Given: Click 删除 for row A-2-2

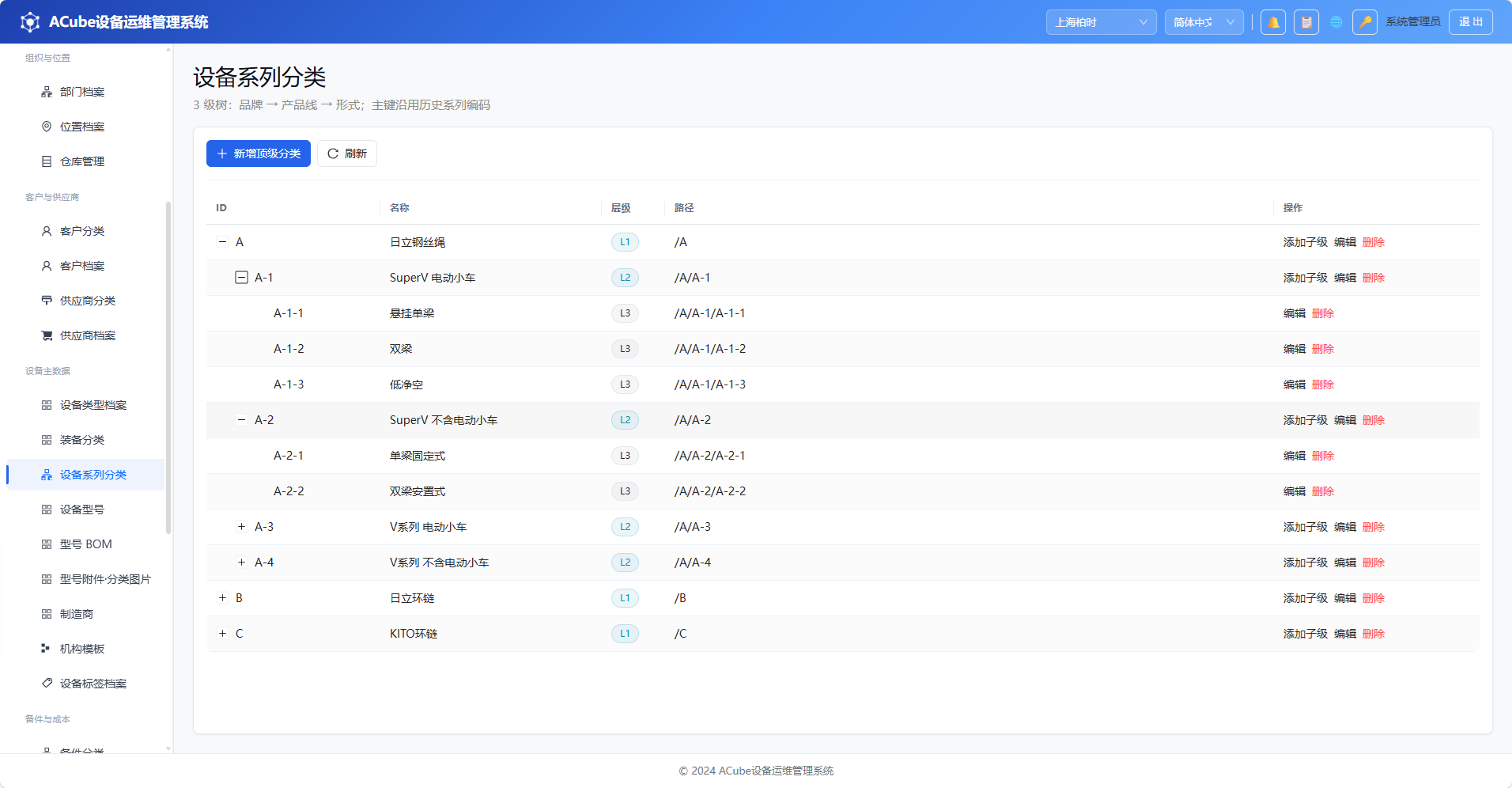Looking at the screenshot, I should [1323, 491].
